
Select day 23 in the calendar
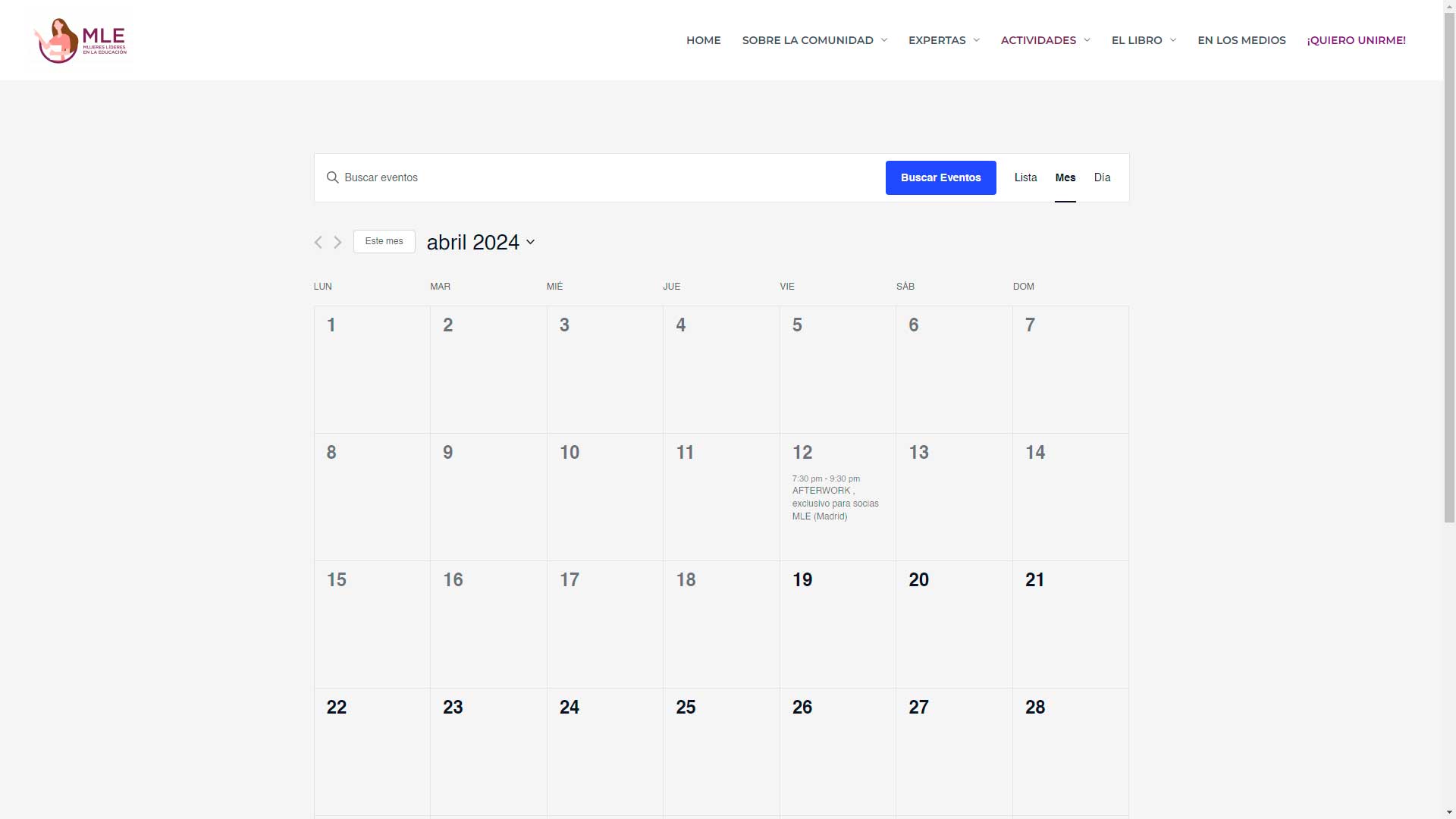tap(453, 708)
